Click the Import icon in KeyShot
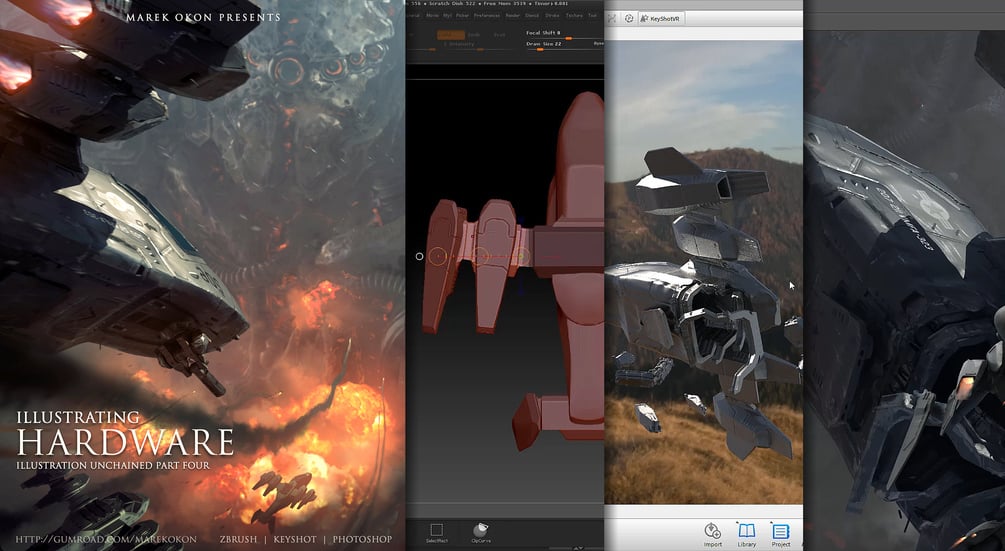This screenshot has width=1005, height=551. 713,535
